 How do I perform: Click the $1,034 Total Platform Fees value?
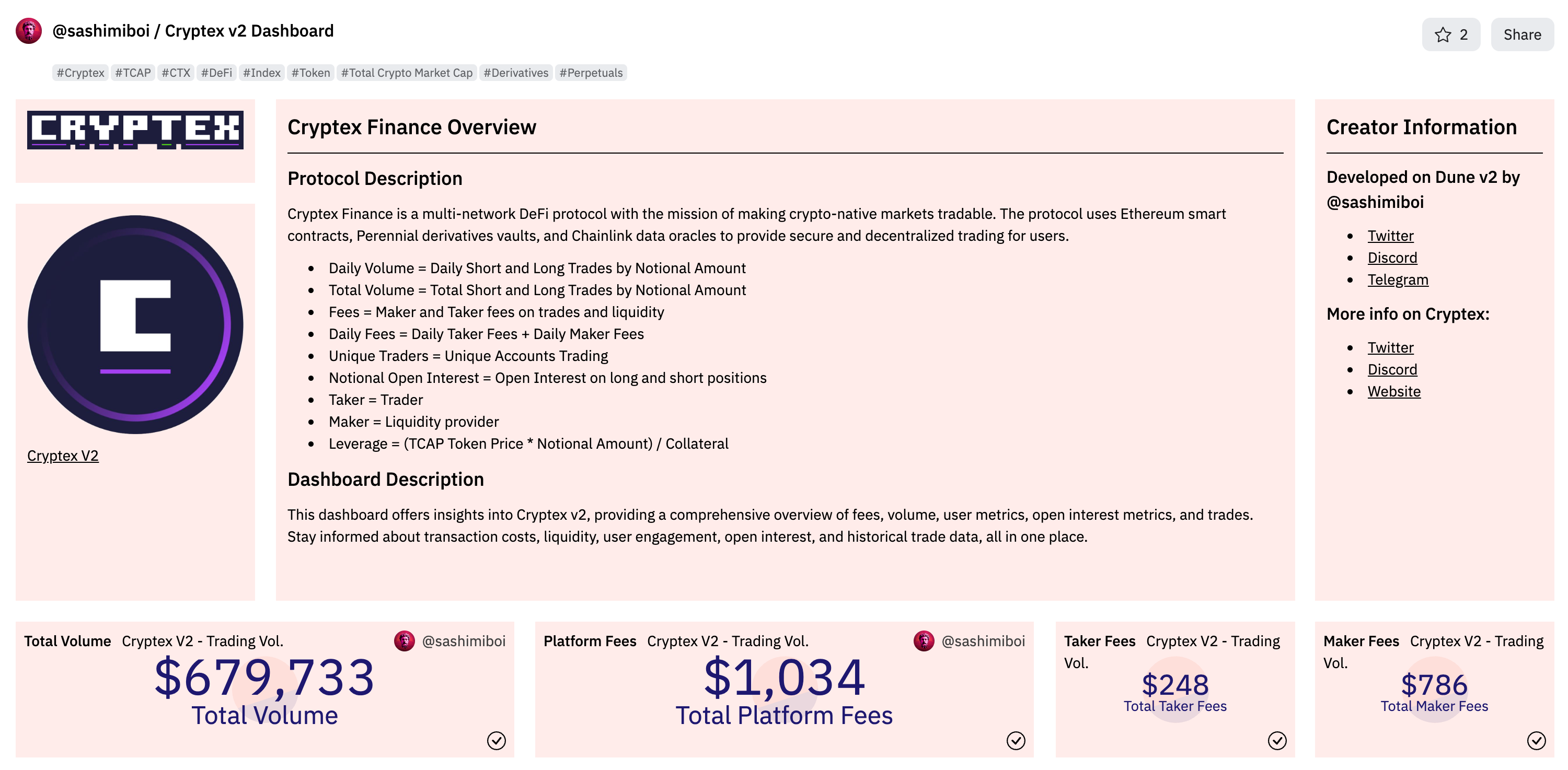(784, 678)
